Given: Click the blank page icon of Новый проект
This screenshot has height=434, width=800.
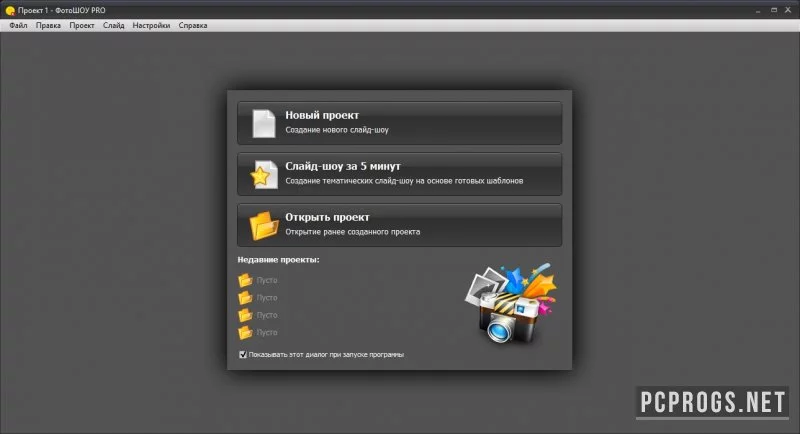Looking at the screenshot, I should point(264,123).
